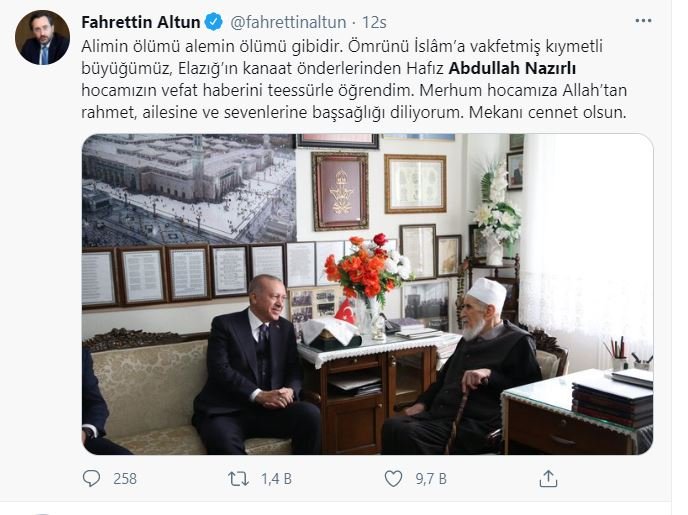
Task: Visit the @fahrettinaltun handle link
Action: (x=288, y=22)
